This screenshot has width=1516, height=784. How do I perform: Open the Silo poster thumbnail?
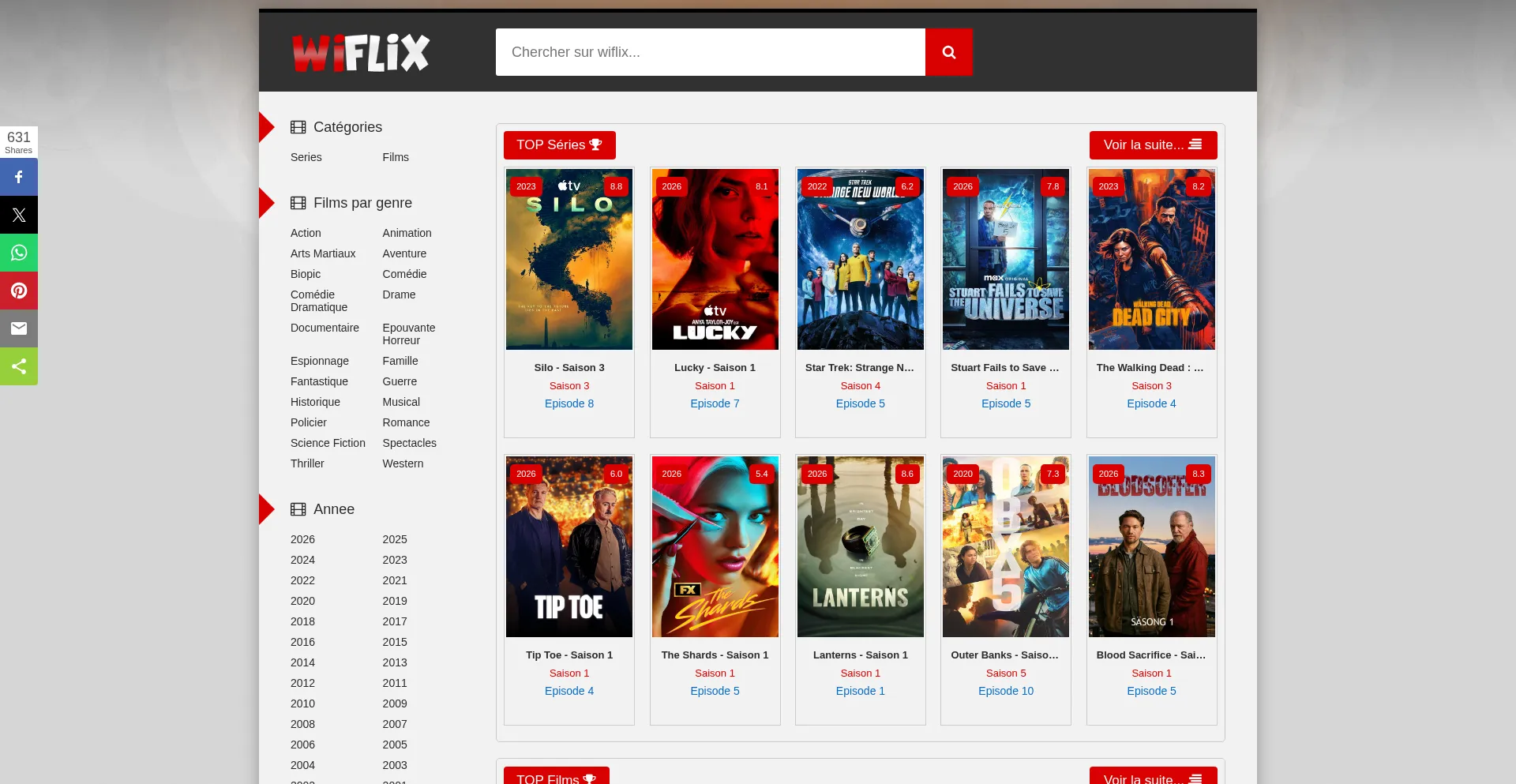point(569,259)
